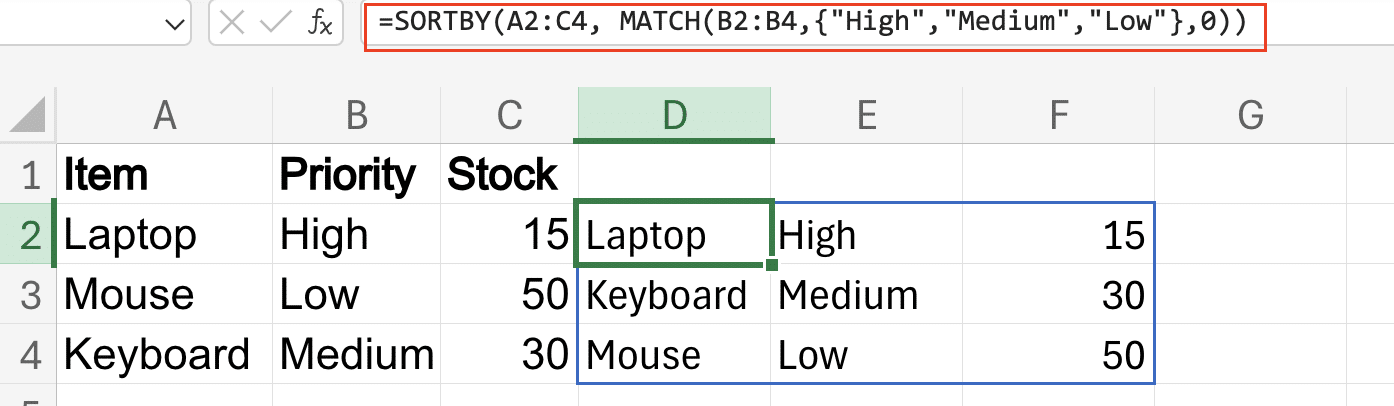Select the Medium cell in column E
The width and height of the screenshot is (1394, 406).
click(867, 294)
